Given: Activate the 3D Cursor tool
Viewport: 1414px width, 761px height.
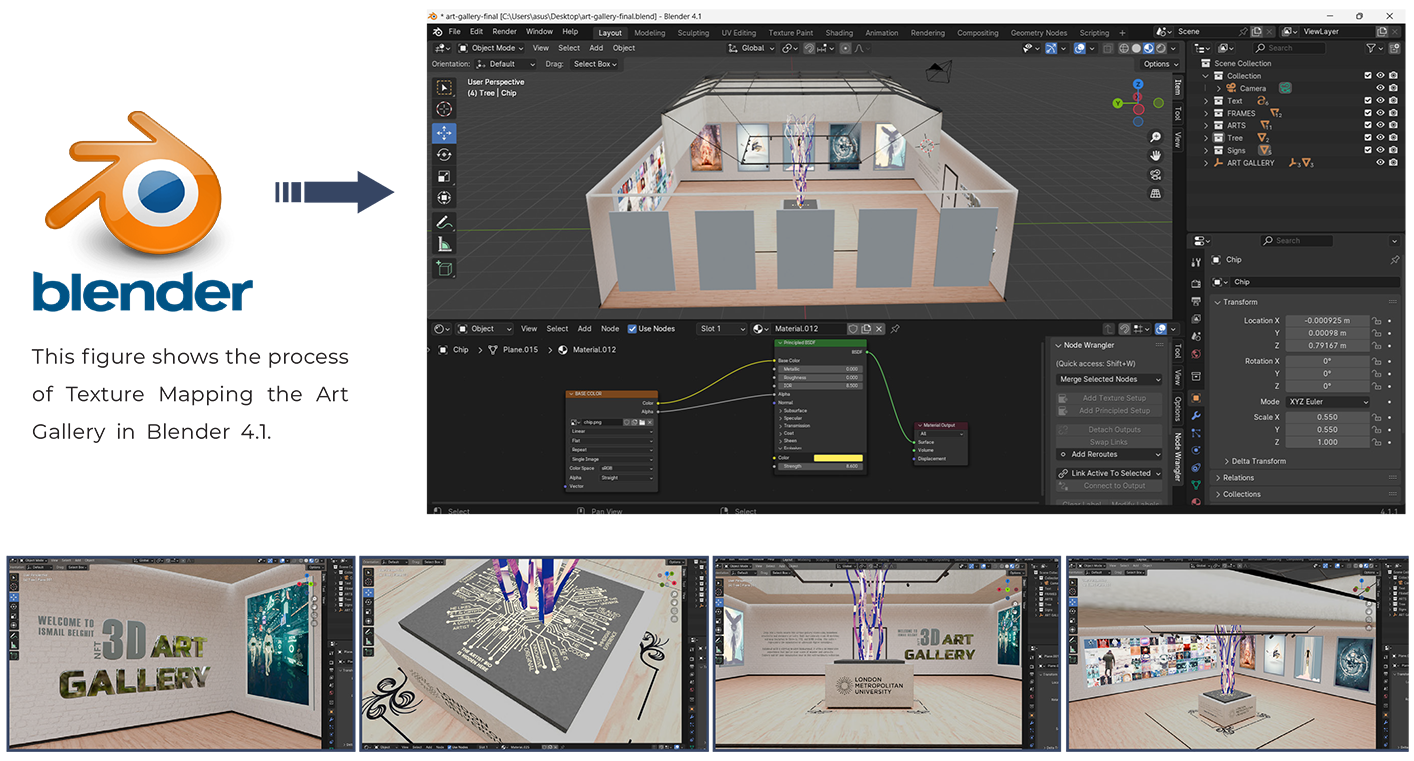Looking at the screenshot, I should (444, 109).
